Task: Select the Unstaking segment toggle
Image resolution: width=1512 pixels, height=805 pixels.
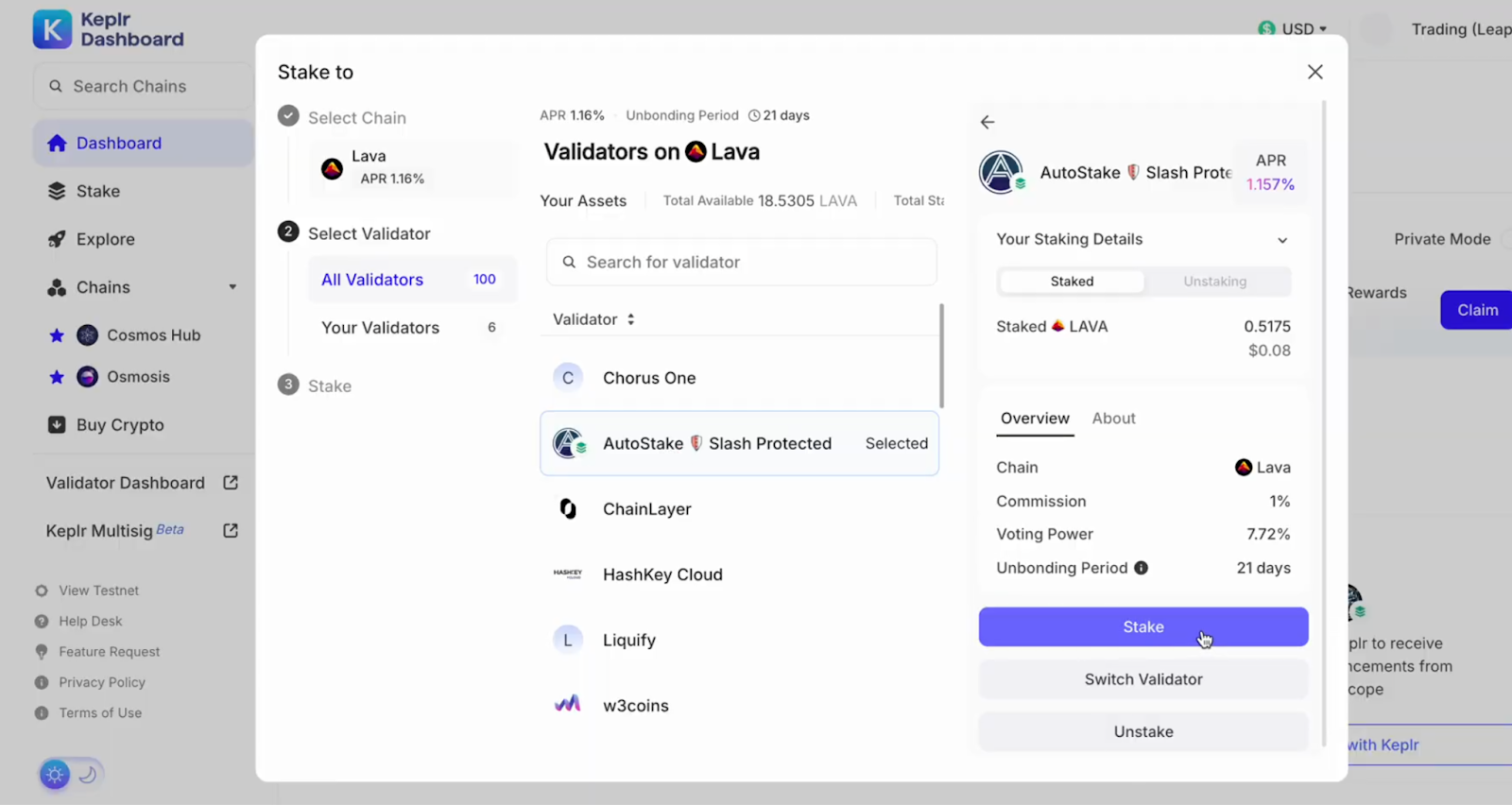Action: tap(1215, 282)
